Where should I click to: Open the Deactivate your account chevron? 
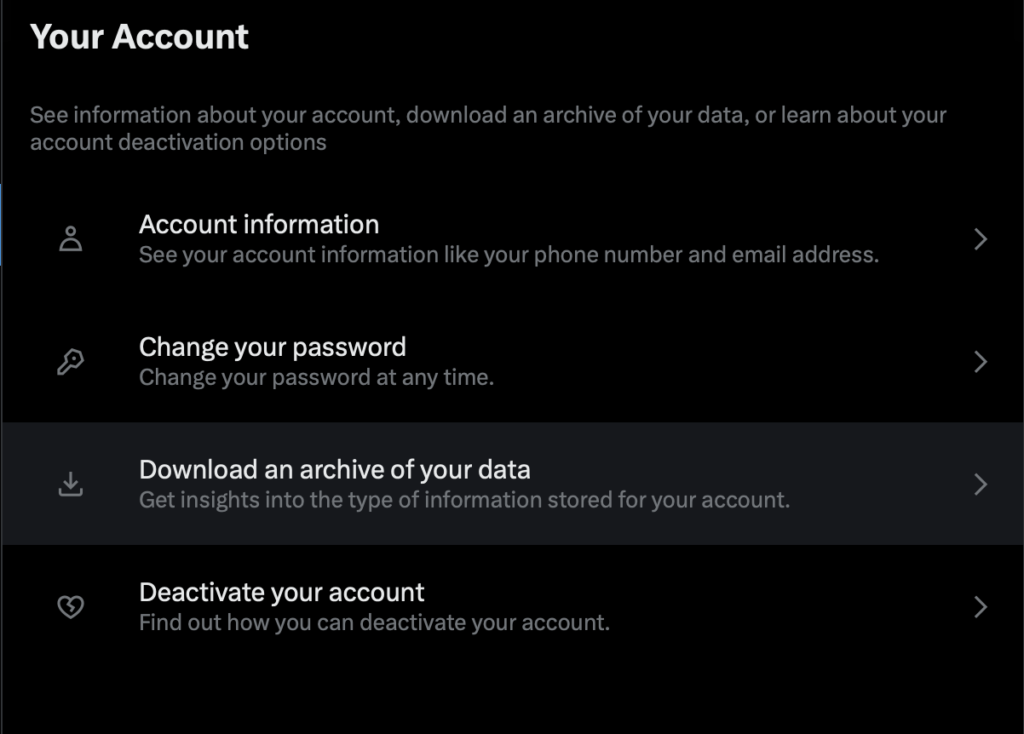pyautogui.click(x=979, y=606)
